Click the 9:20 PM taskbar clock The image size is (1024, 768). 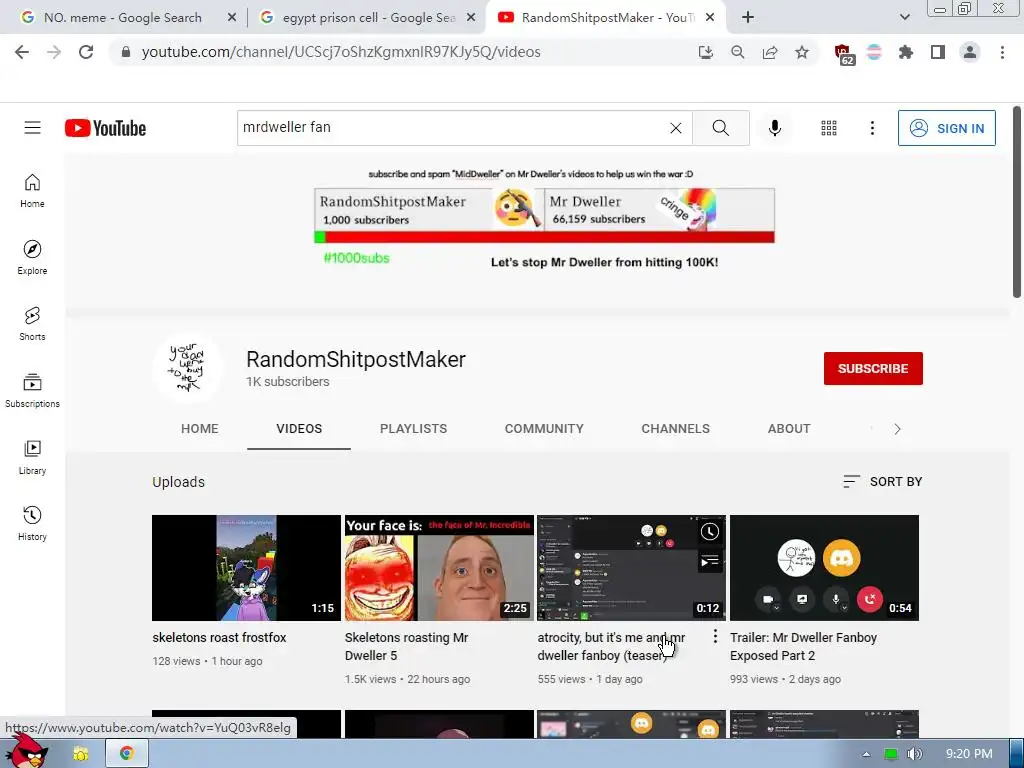[x=969, y=754]
